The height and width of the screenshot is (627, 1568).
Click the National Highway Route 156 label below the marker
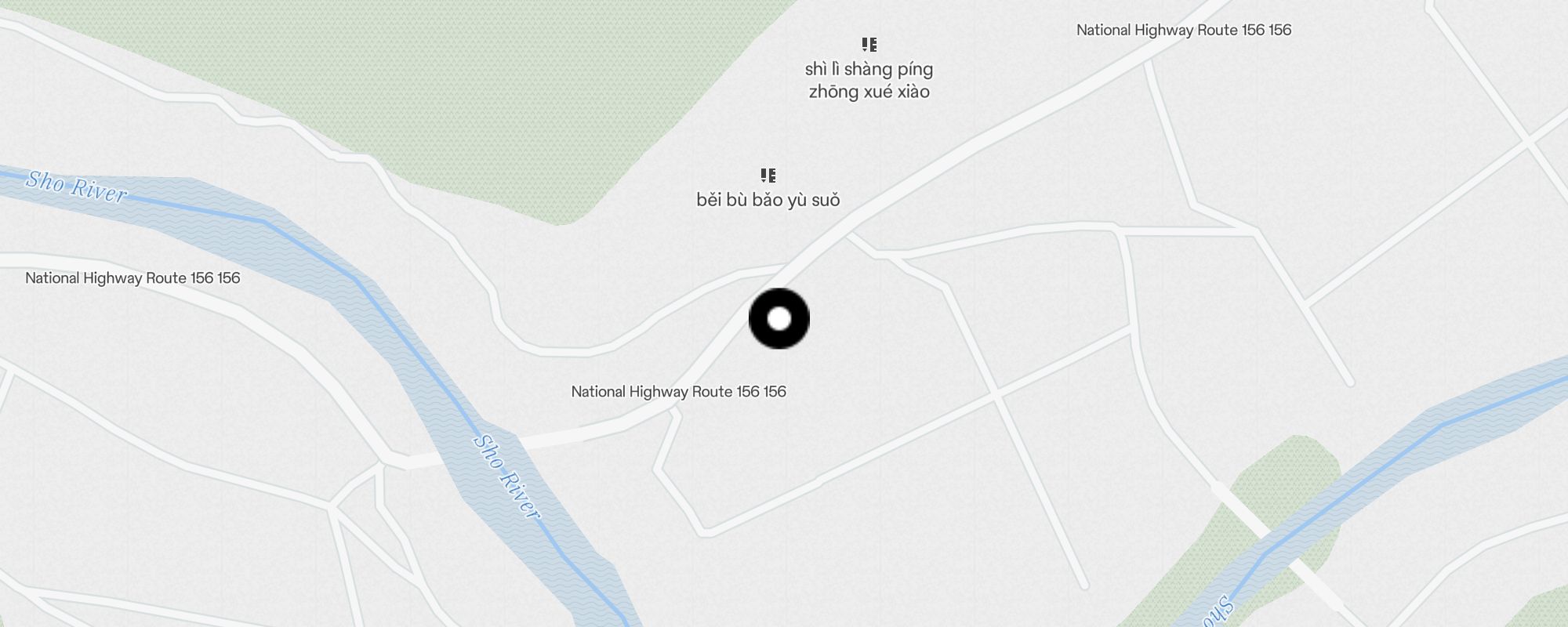(x=678, y=391)
